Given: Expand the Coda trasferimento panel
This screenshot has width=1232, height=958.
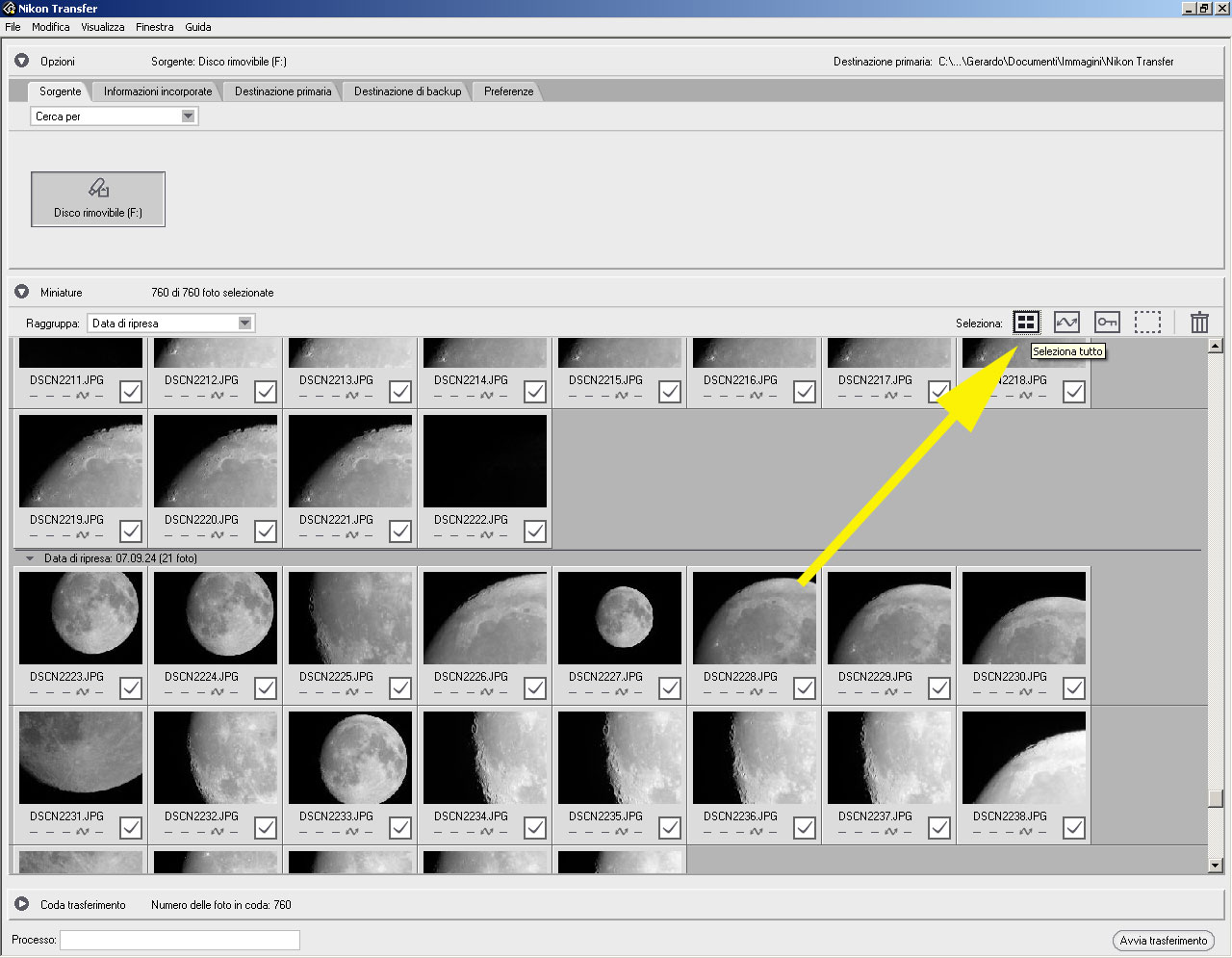Looking at the screenshot, I should [x=21, y=904].
